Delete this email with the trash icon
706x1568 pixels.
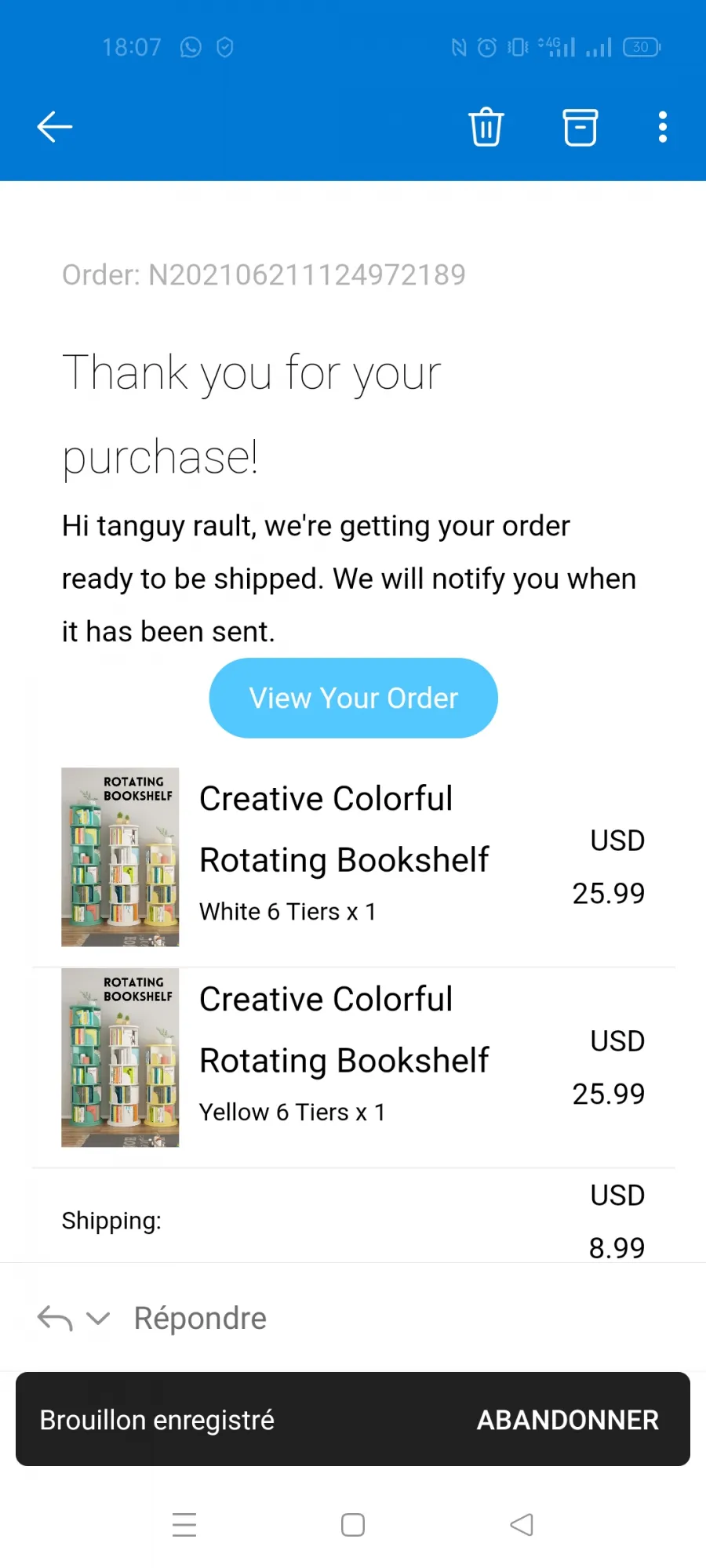(x=486, y=127)
